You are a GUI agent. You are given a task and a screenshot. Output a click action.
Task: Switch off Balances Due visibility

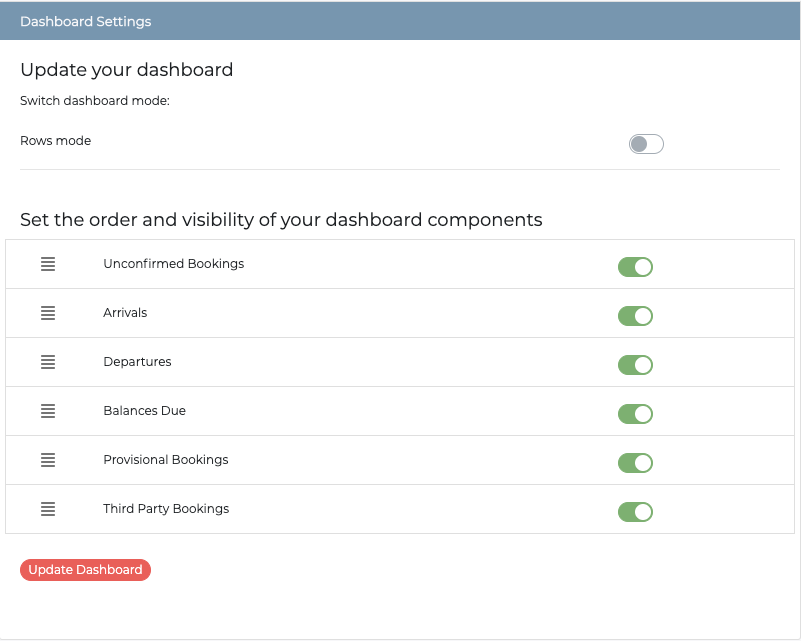[635, 414]
